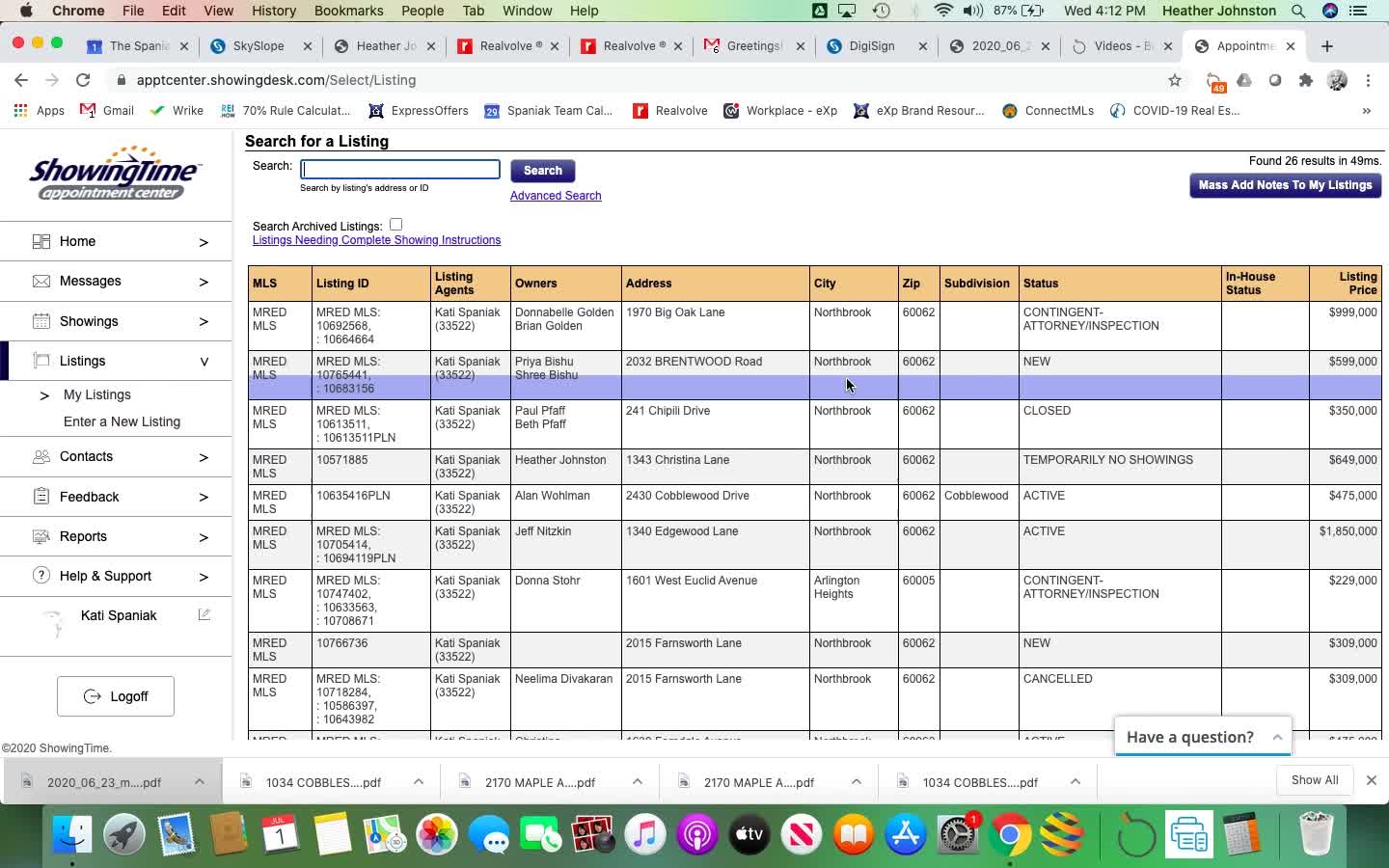This screenshot has height=868, width=1389.
Task: Select the 1343 Christina Lane address
Action: tap(677, 460)
